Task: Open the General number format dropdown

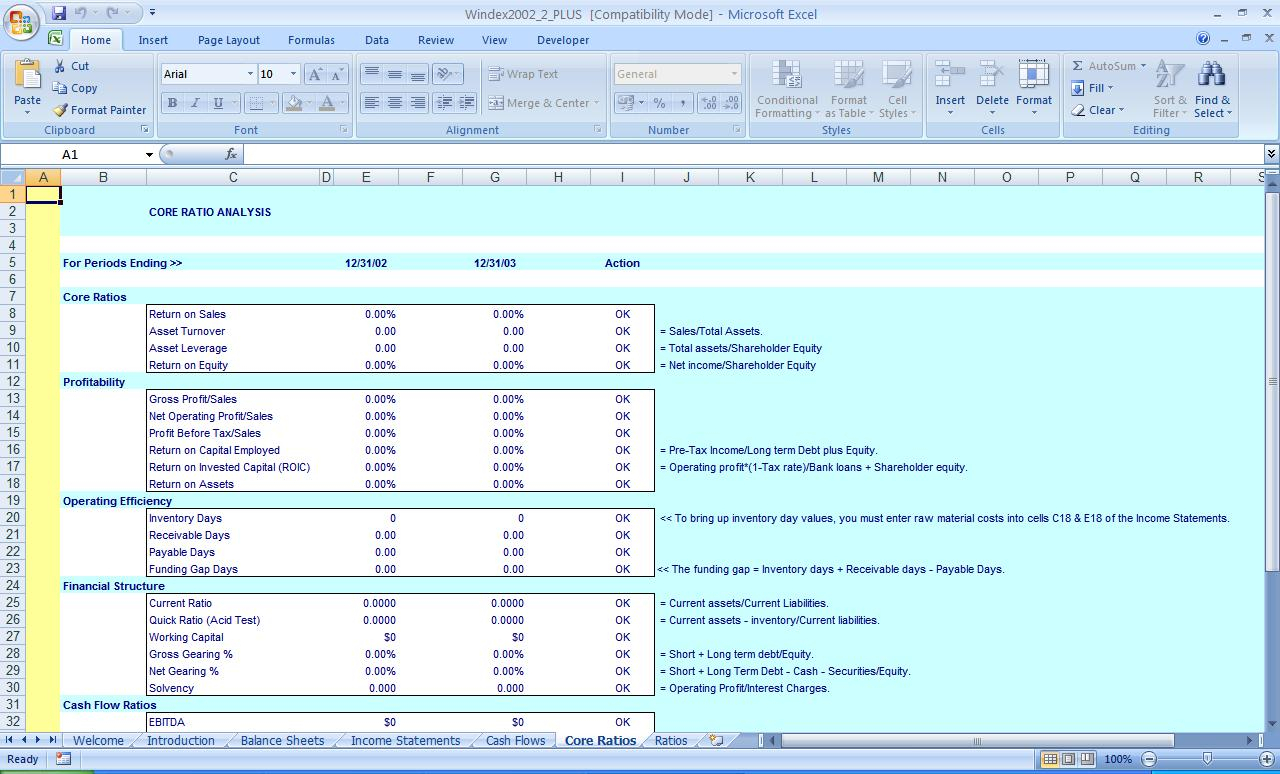Action: (x=733, y=74)
